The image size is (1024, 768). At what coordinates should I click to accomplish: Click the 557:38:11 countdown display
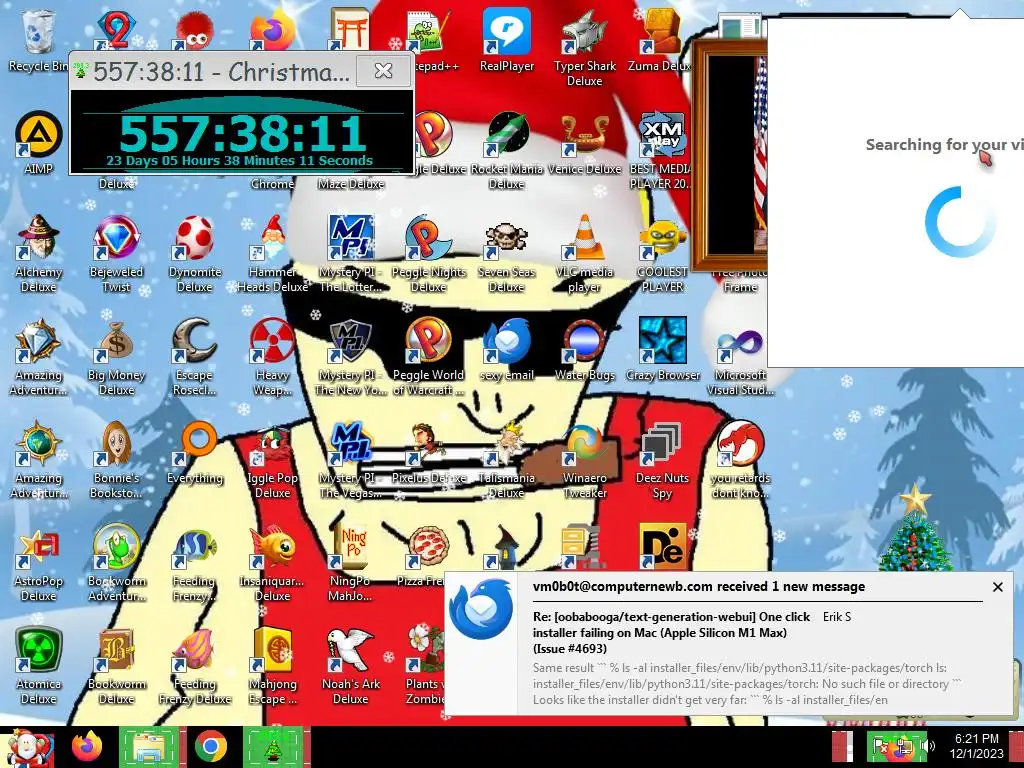[242, 133]
